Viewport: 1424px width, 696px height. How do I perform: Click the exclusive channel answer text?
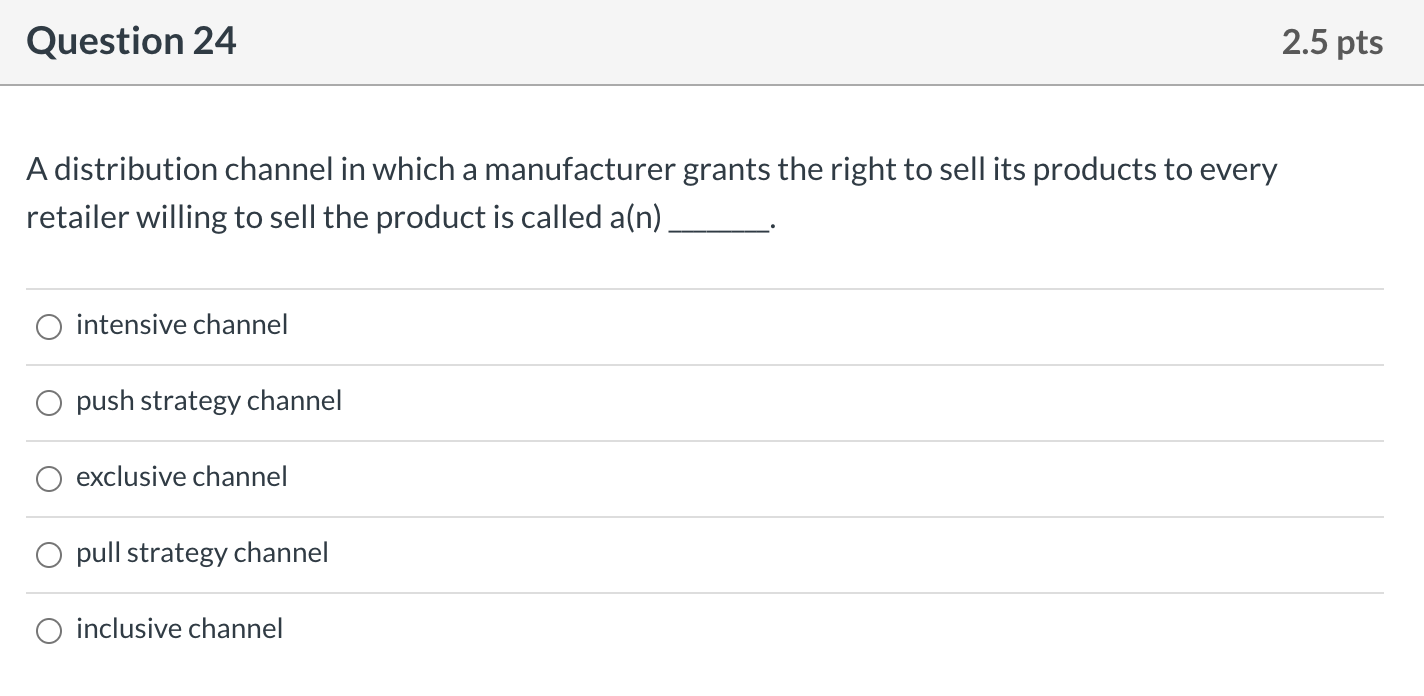pos(181,477)
